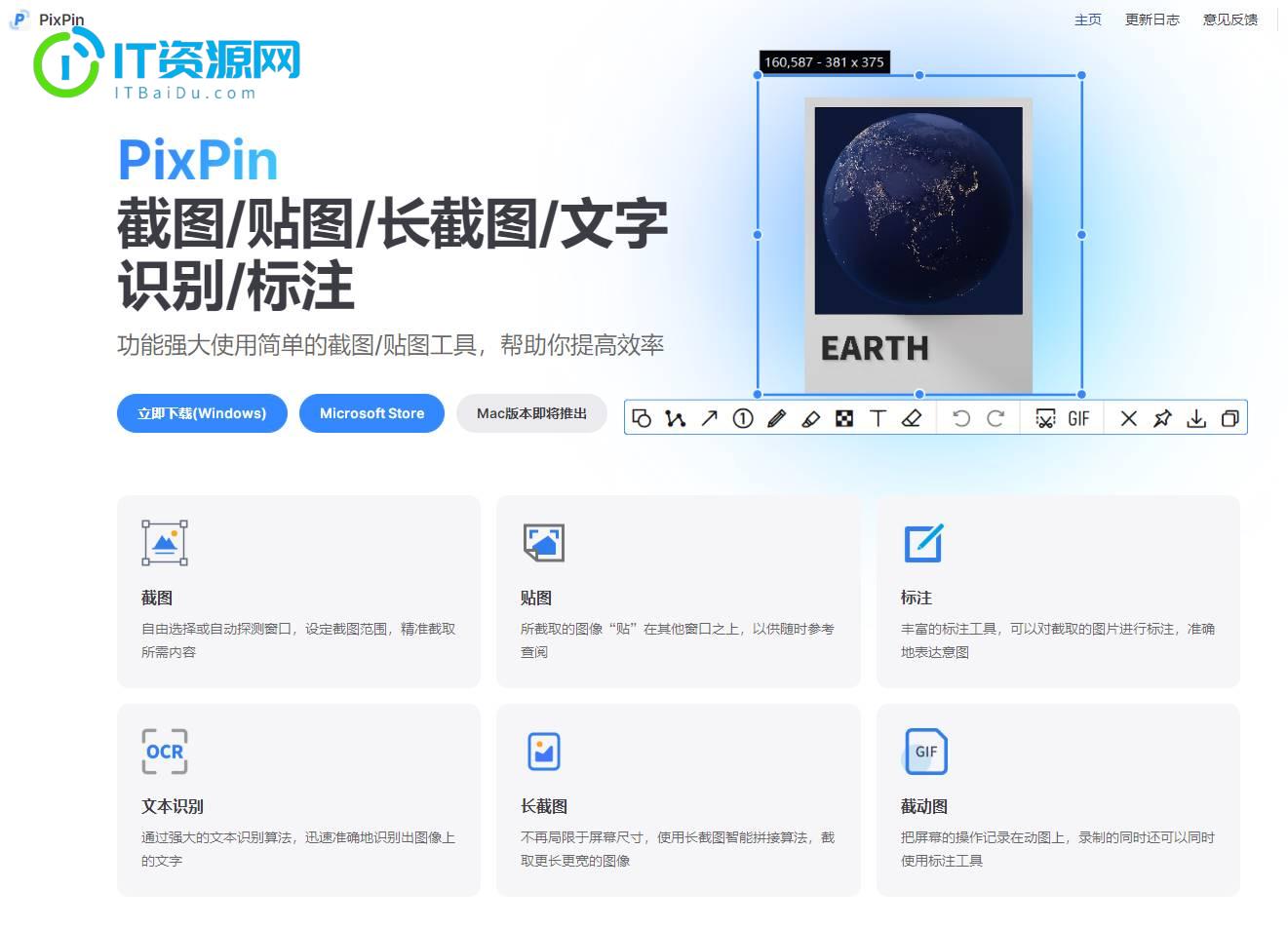The height and width of the screenshot is (928, 1288).
Task: Select the highlighter marker tool
Action: click(x=811, y=418)
